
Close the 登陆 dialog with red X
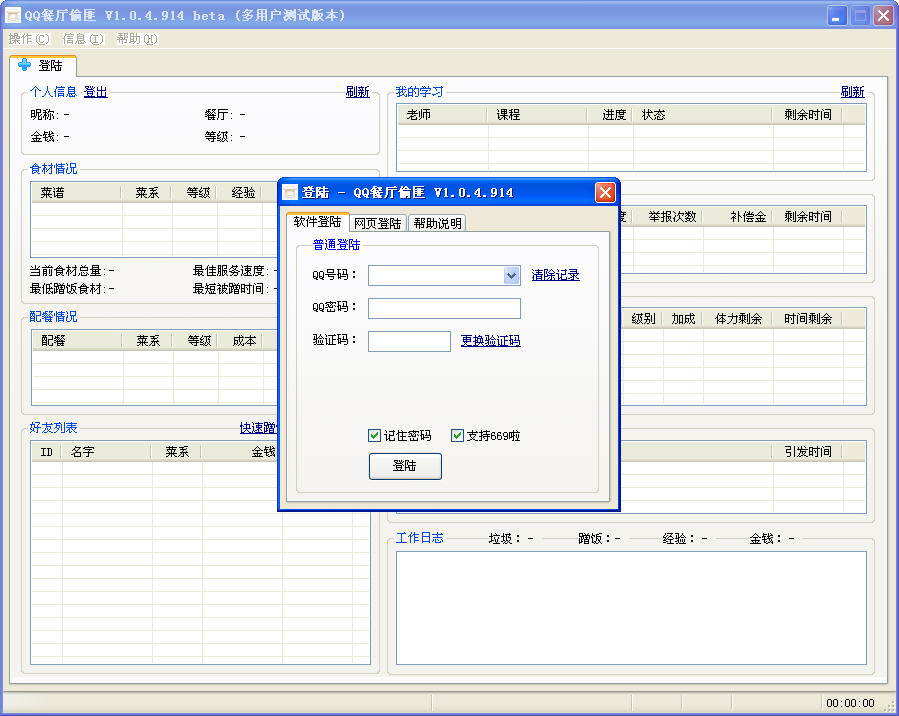pyautogui.click(x=604, y=193)
